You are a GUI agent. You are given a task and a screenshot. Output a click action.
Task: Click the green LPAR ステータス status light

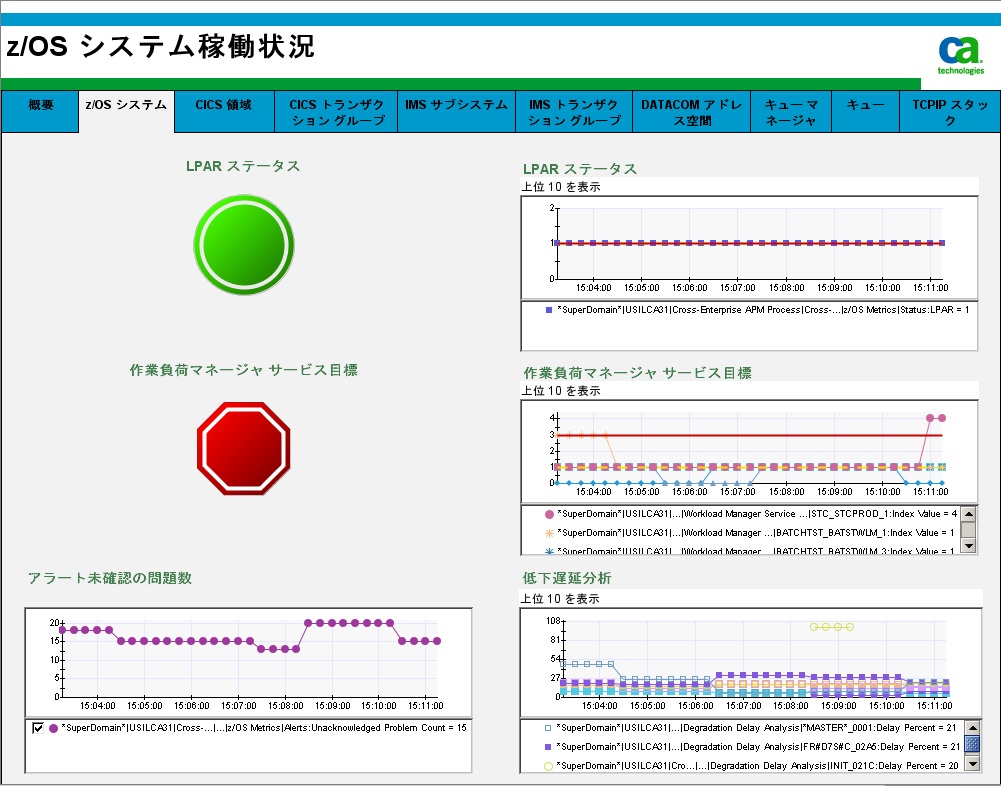click(243, 244)
